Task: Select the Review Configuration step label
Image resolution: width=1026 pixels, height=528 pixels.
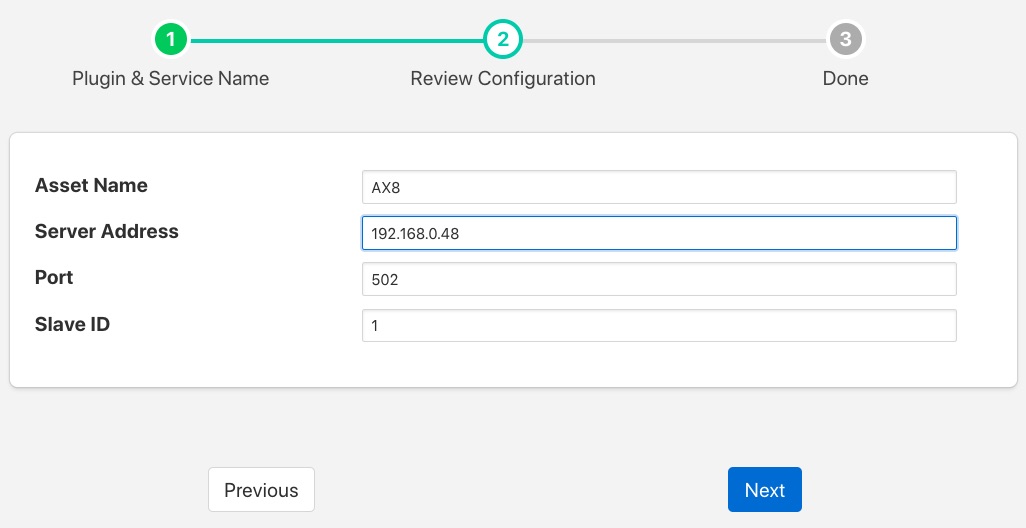Action: pos(502,78)
